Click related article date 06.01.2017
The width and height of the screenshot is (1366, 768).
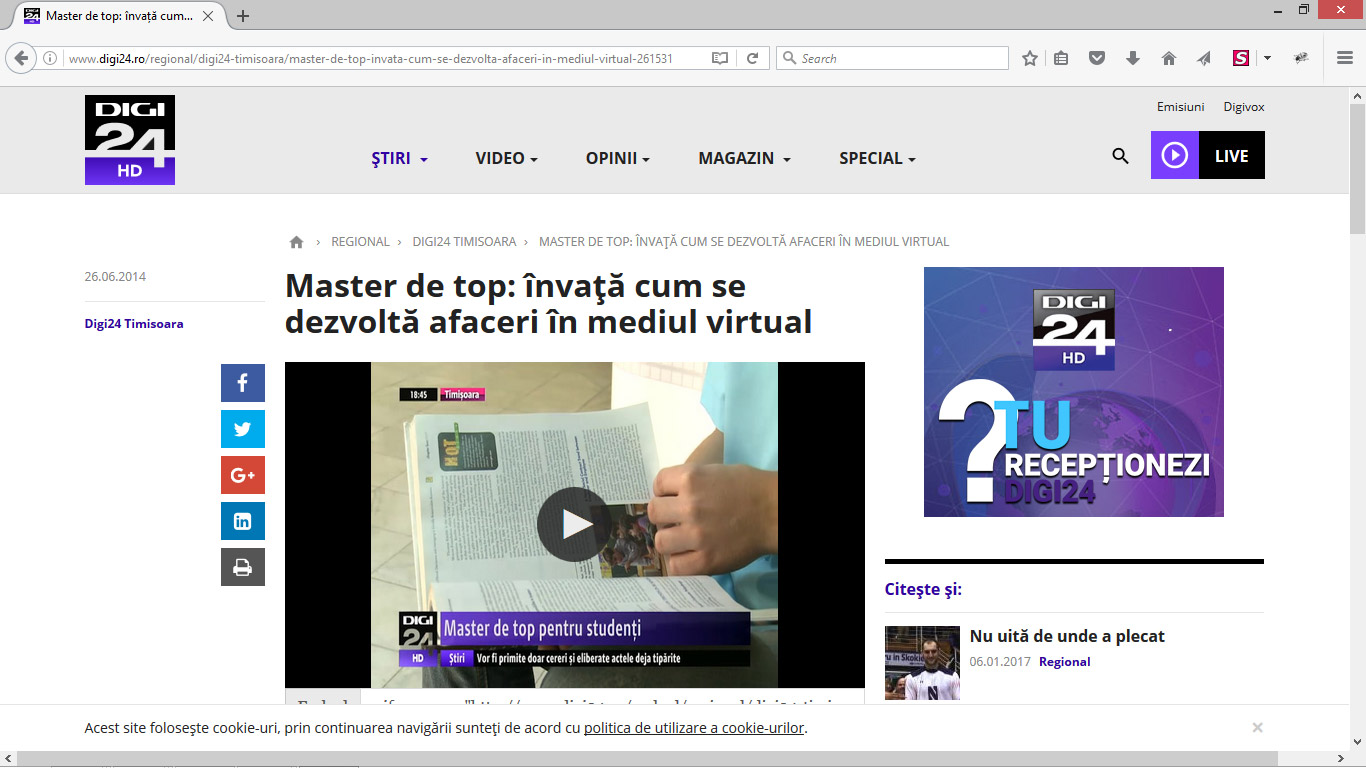999,662
